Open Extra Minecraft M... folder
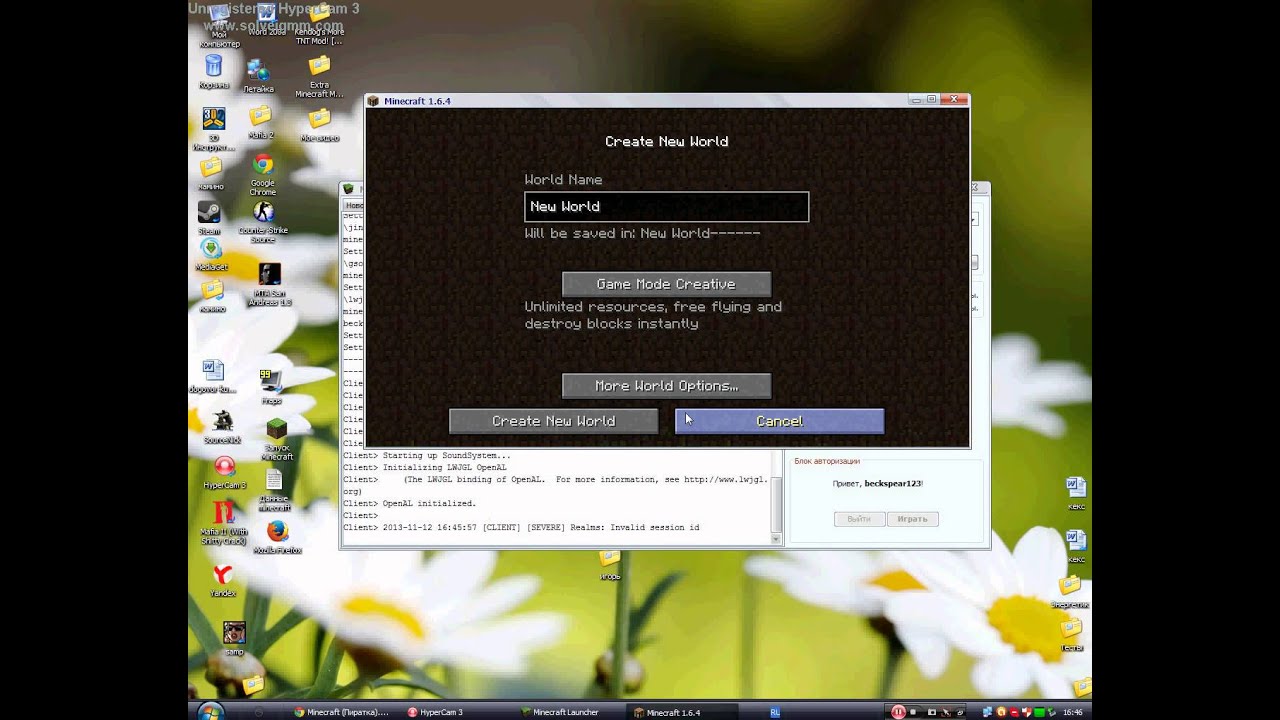Image resolution: width=1280 pixels, height=720 pixels. [319, 77]
